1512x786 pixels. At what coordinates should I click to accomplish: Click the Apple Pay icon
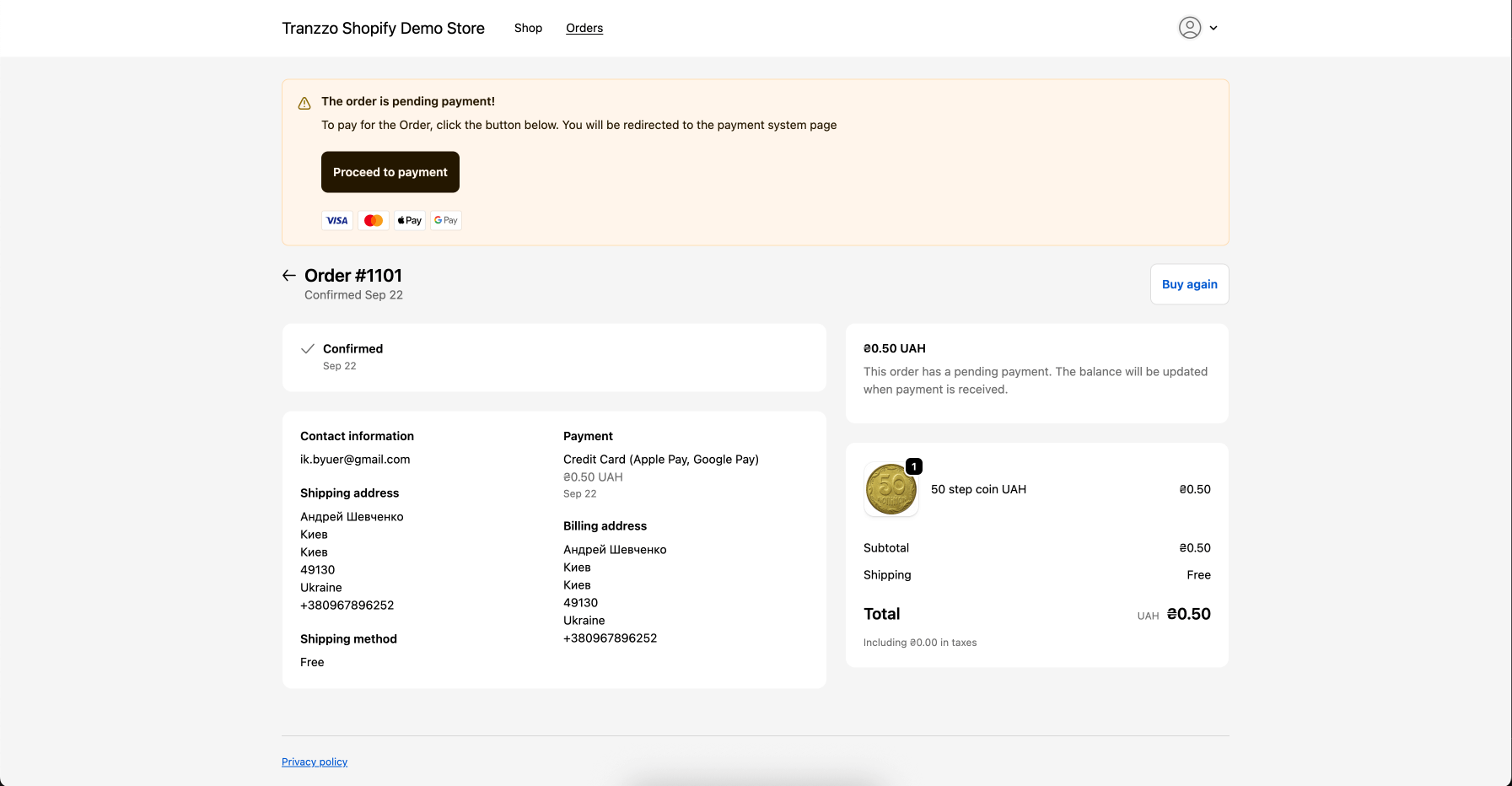coord(410,221)
